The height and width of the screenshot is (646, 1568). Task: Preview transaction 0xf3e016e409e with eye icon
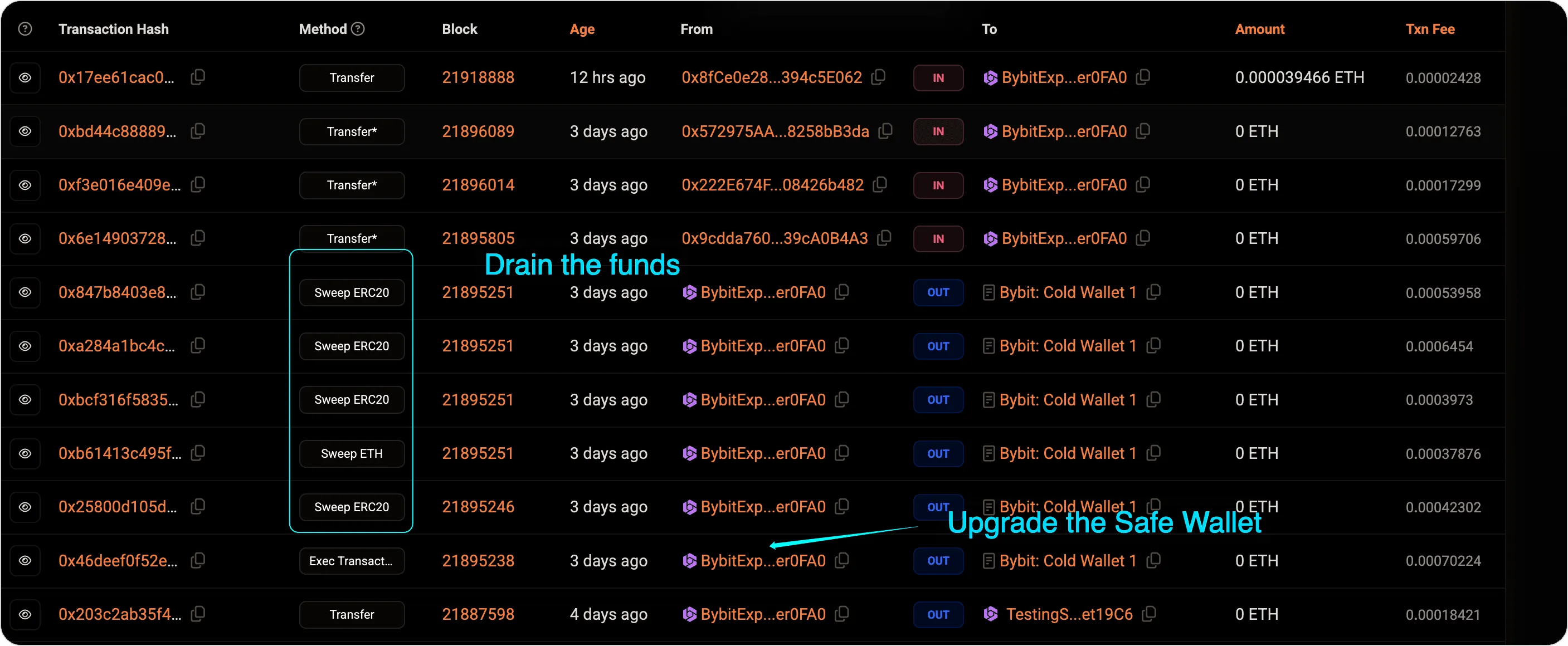point(25,185)
